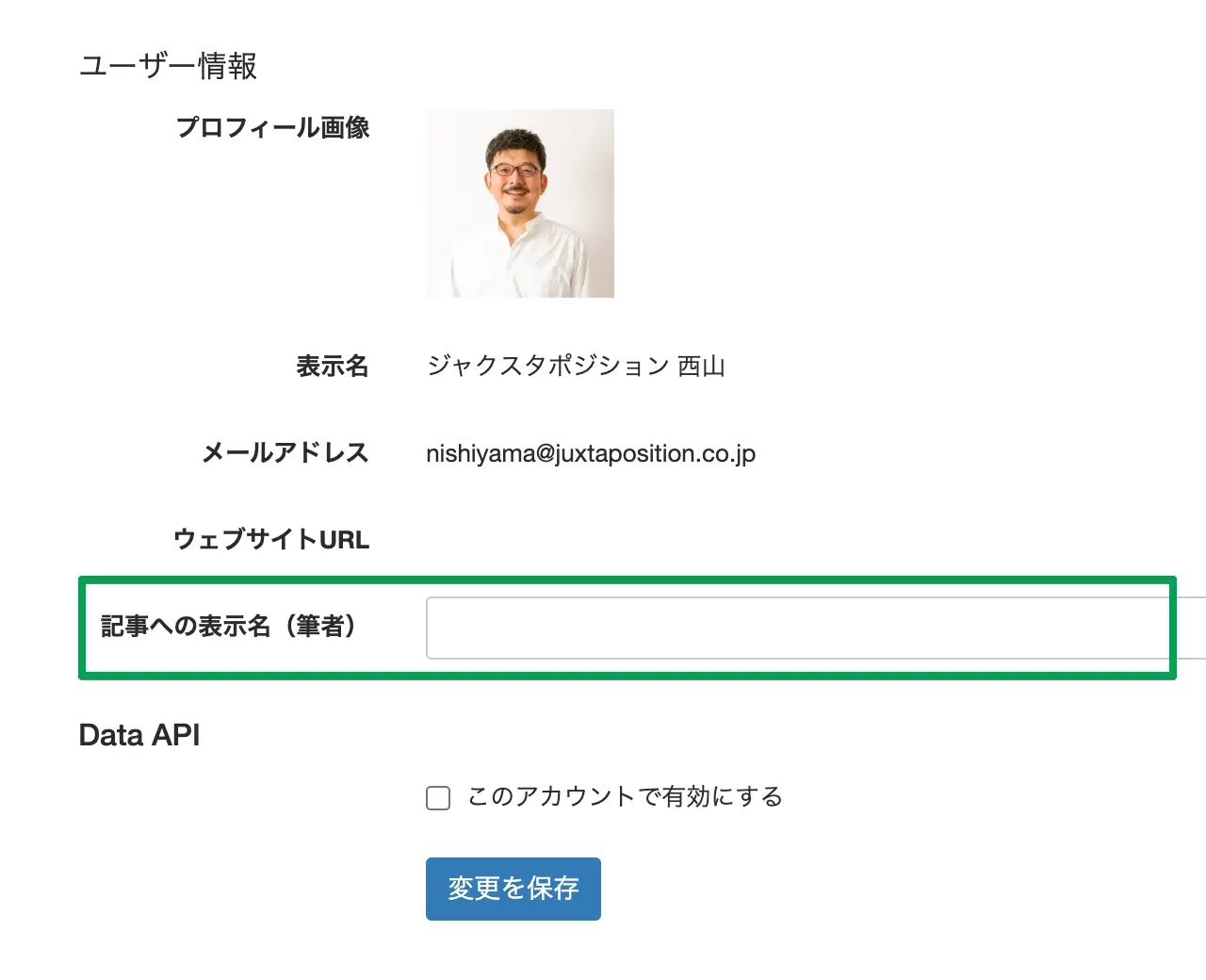Enable the このアカウントで有効にする checkbox
The width and height of the screenshot is (1206, 980).
(438, 798)
